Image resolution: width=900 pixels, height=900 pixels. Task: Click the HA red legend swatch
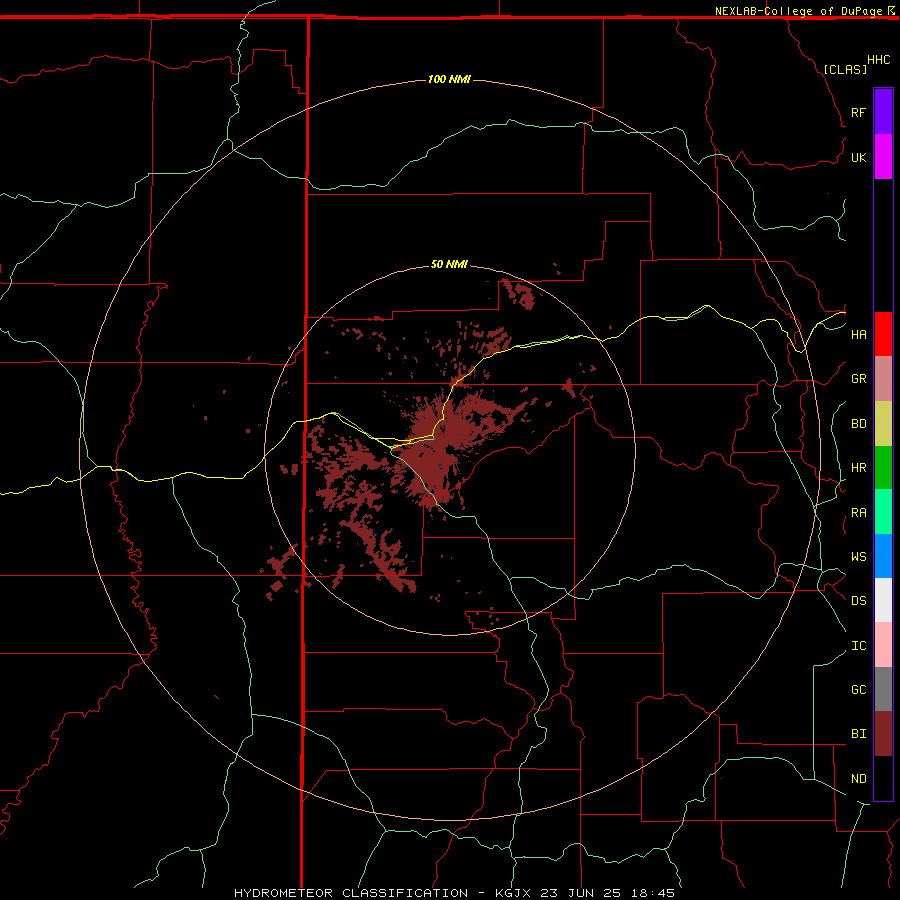point(883,334)
